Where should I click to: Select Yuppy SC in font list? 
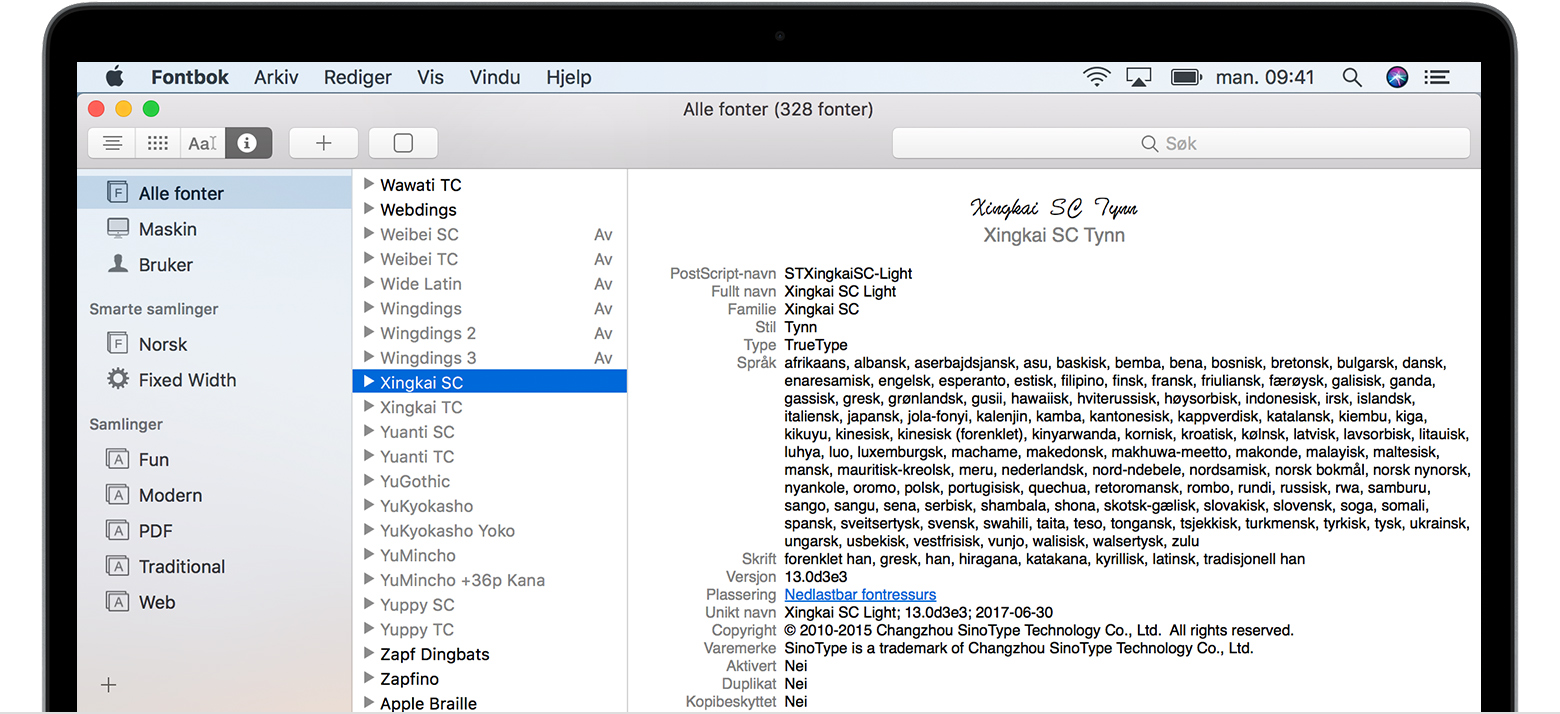[490, 604]
